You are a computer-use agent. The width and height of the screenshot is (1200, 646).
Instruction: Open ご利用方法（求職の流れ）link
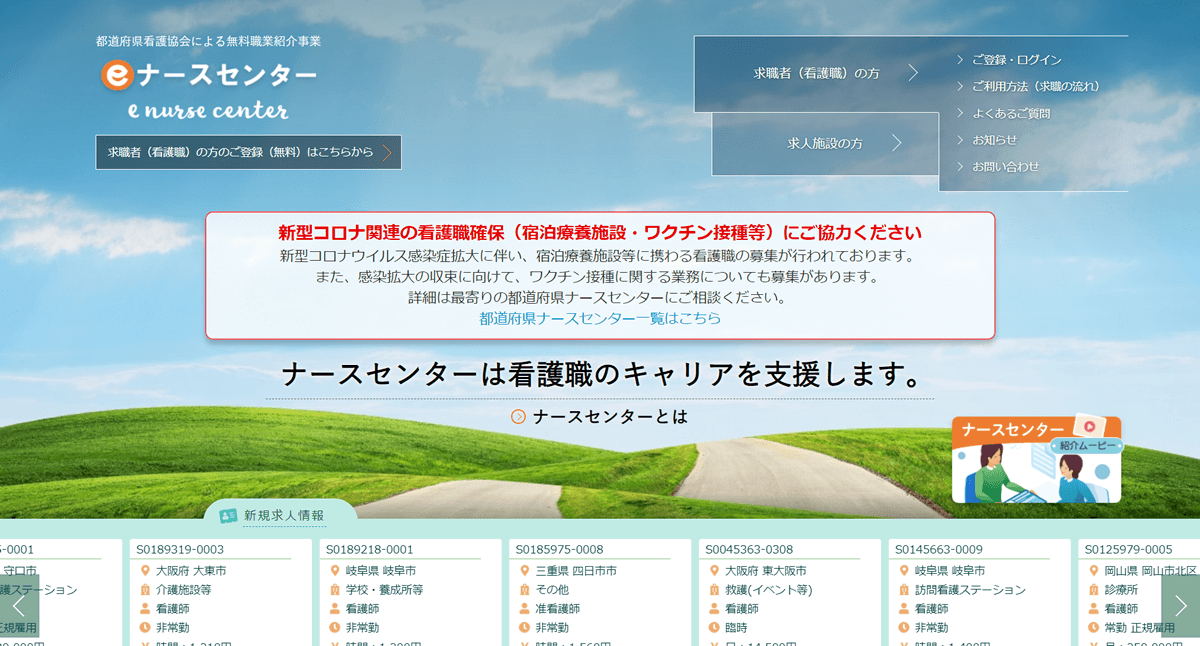(1035, 87)
